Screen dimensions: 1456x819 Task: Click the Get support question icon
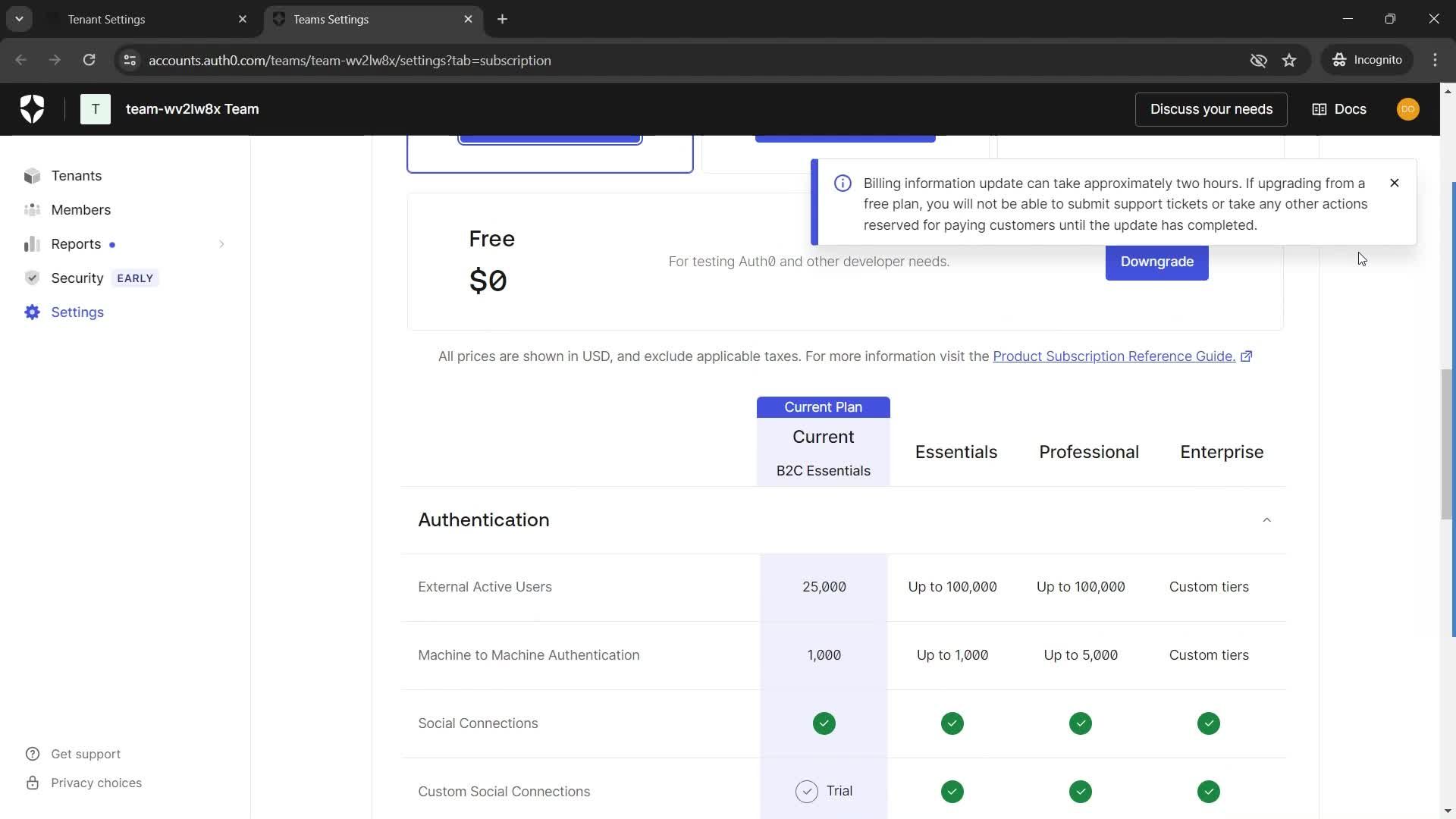(x=33, y=754)
